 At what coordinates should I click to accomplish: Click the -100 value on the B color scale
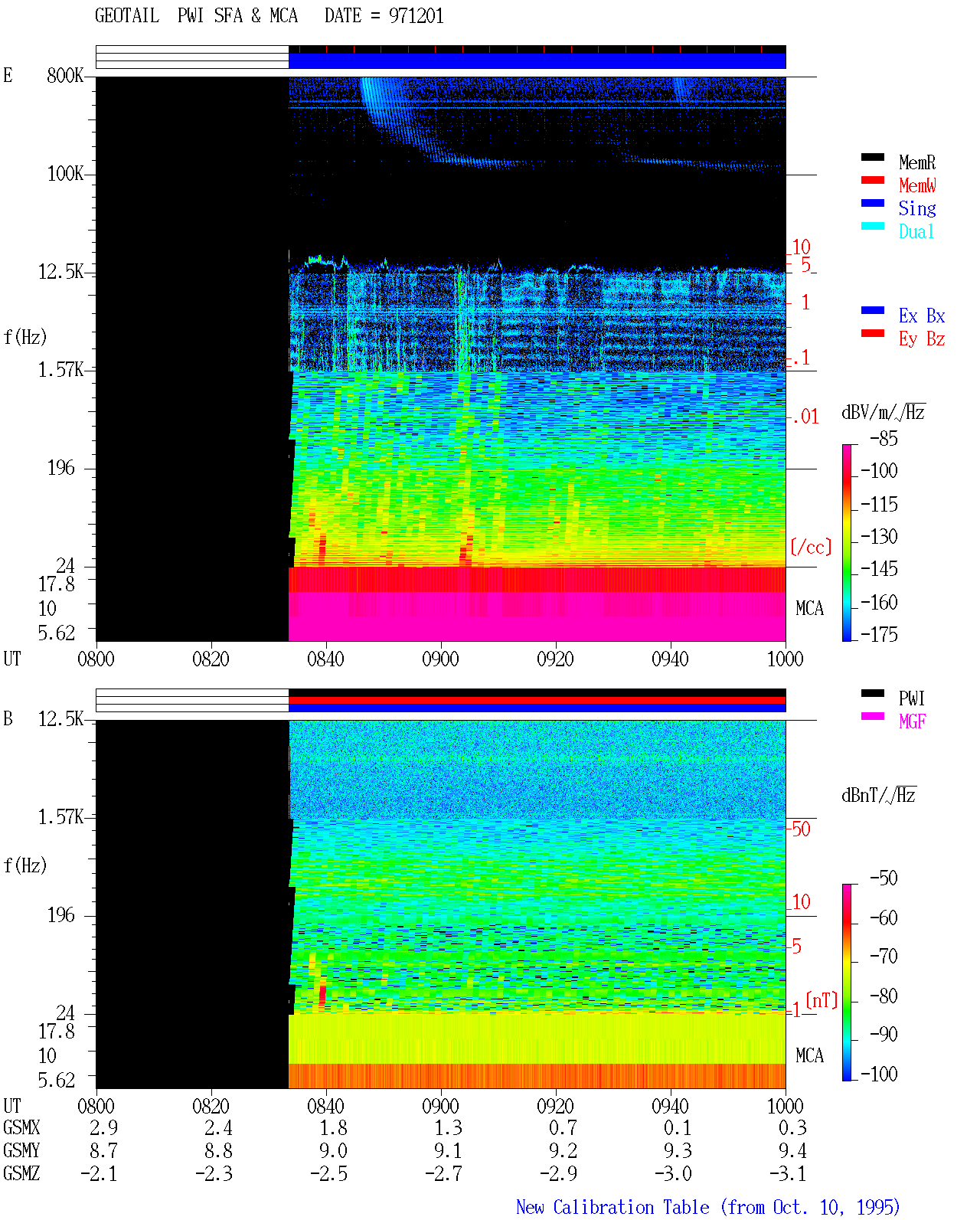pyautogui.click(x=879, y=1074)
